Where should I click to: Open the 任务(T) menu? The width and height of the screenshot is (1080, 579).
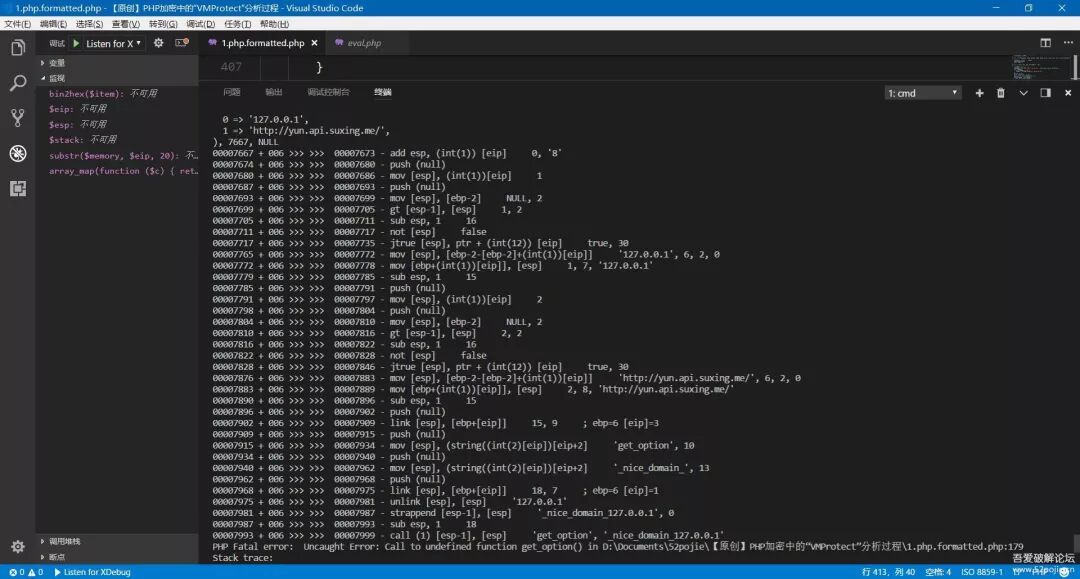tap(238, 24)
